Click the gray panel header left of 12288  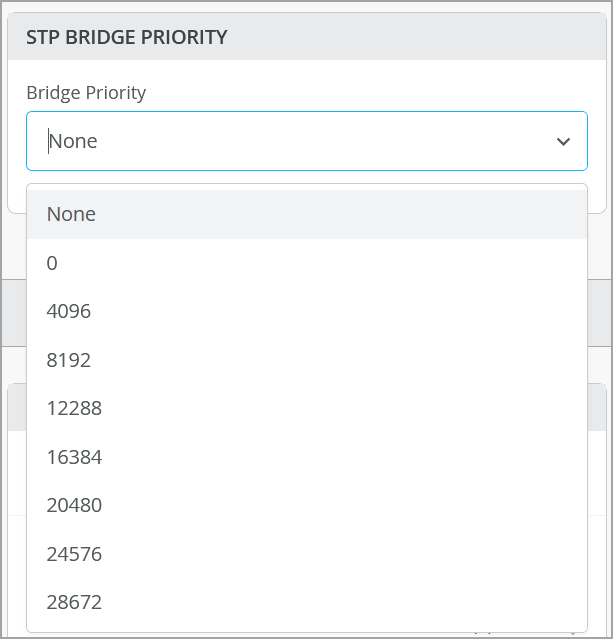[16, 407]
